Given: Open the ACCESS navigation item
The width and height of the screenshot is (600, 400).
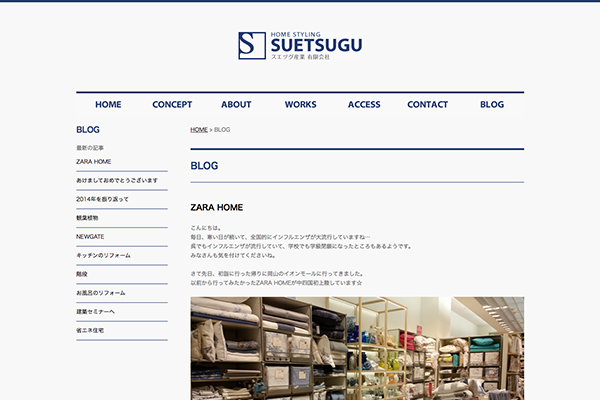Looking at the screenshot, I should pos(364,104).
